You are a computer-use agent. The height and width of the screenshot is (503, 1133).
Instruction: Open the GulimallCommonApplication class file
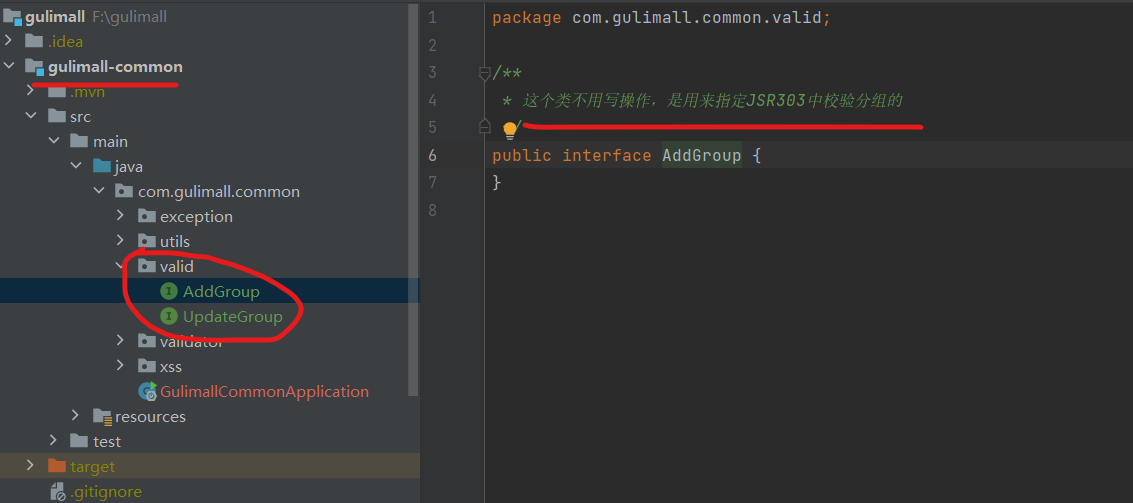pyautogui.click(x=264, y=392)
